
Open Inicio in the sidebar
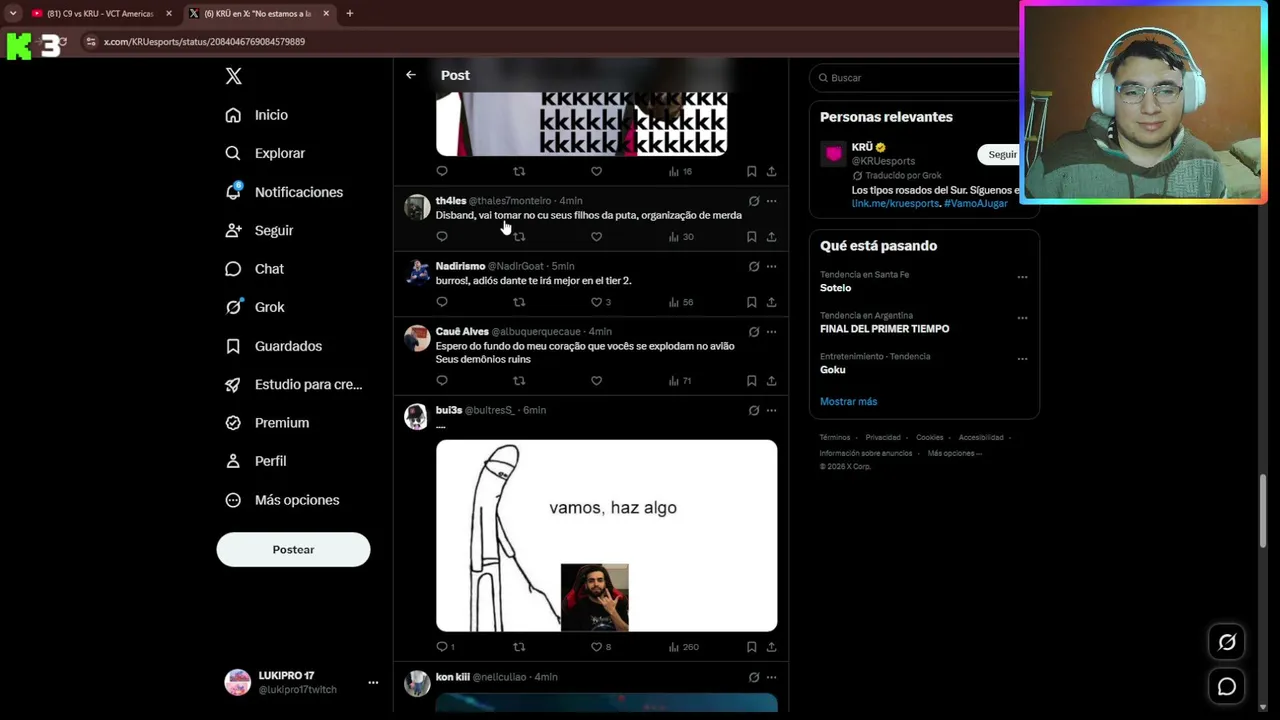tap(257, 115)
